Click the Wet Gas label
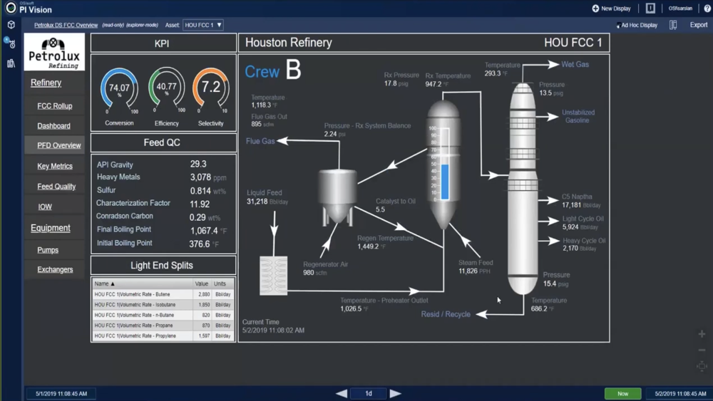 pos(575,65)
